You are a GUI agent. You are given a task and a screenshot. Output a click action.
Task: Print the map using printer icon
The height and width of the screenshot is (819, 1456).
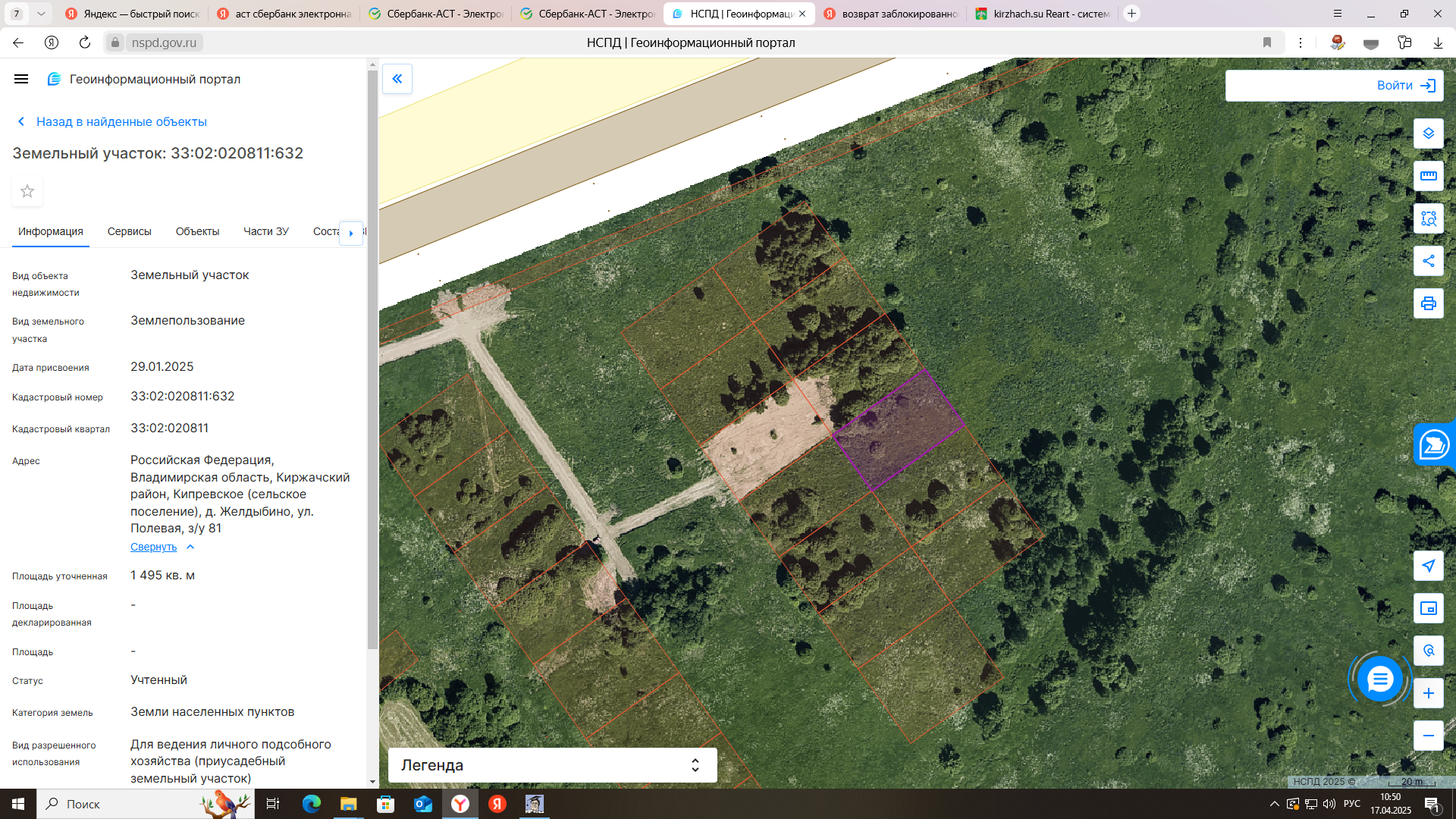[1428, 303]
